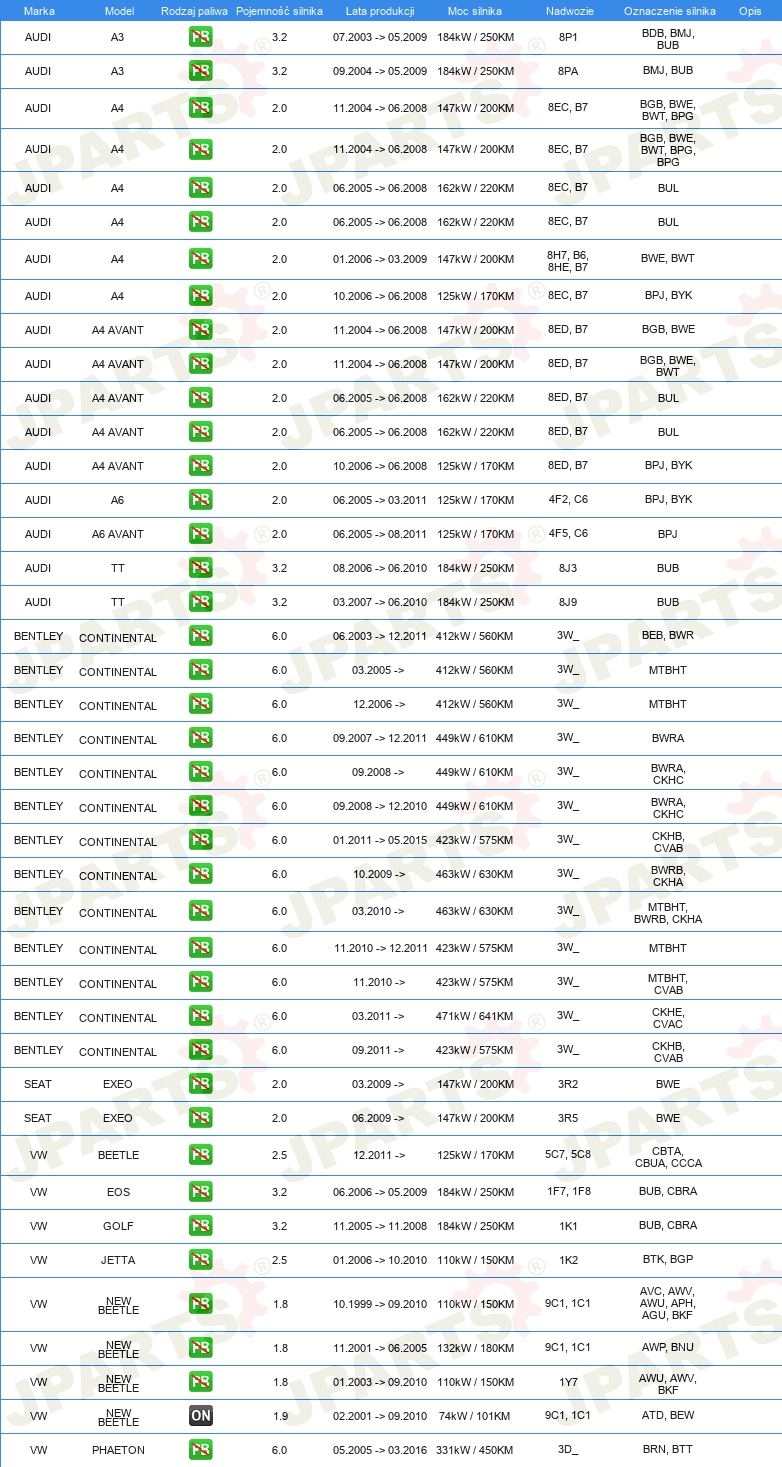Click the petrol icon for Audi TT 8J3
The height and width of the screenshot is (1467, 782).
pos(200,568)
